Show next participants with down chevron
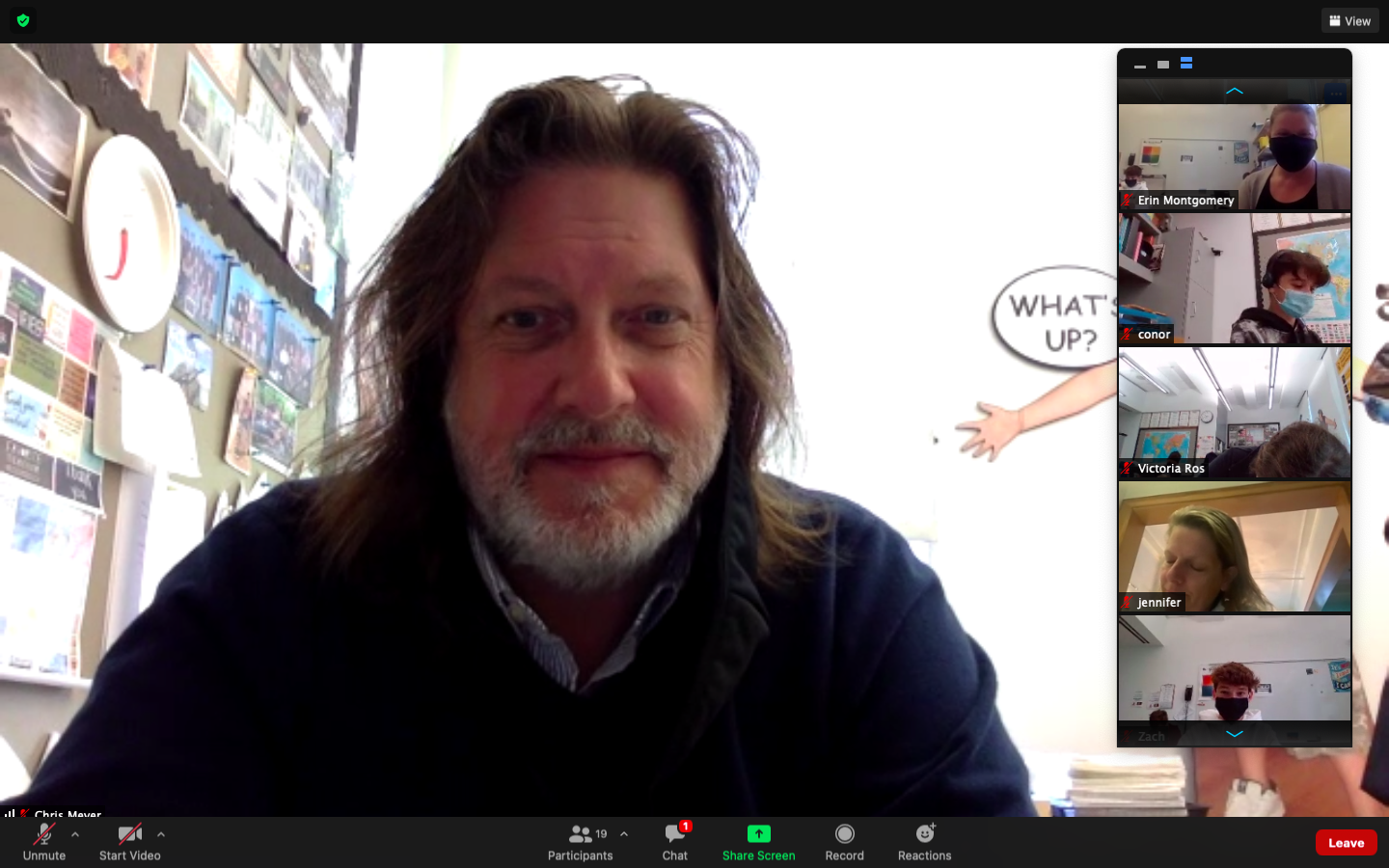 click(1235, 734)
